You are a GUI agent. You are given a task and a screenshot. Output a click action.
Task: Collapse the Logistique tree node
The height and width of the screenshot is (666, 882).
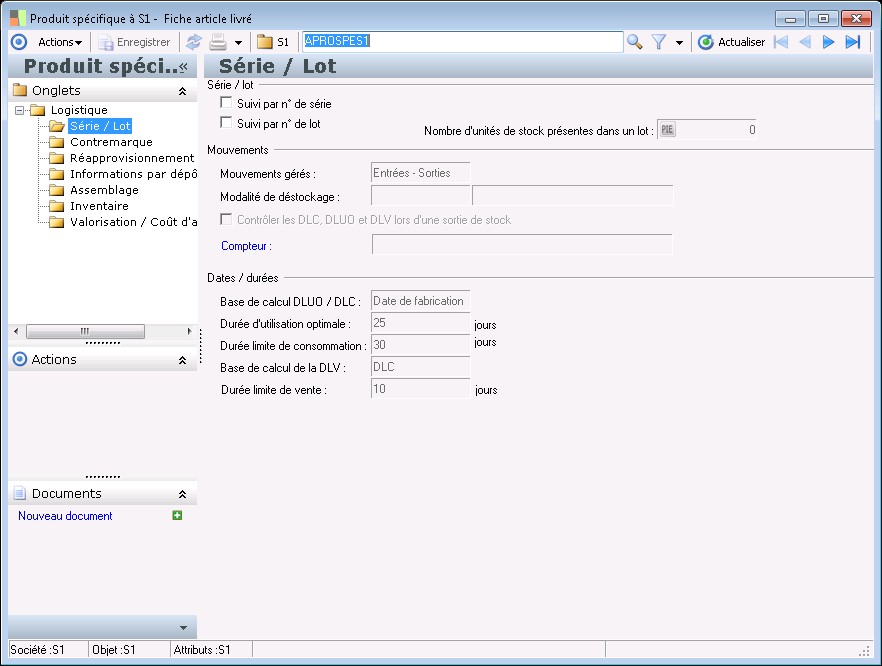click(x=20, y=110)
